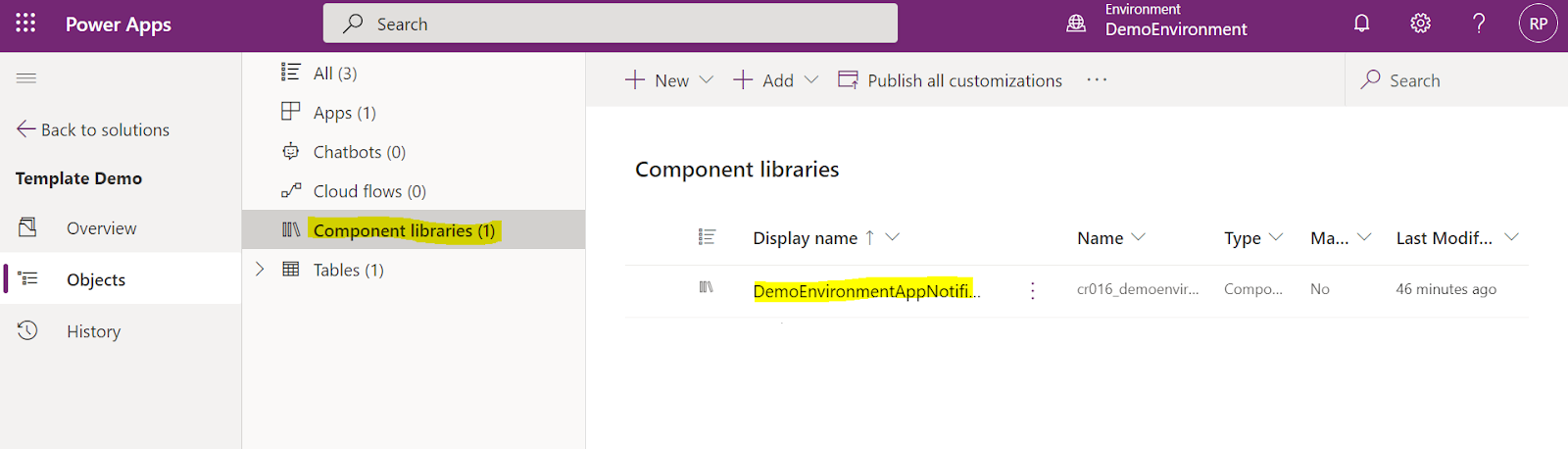
Task: Click Publish all customizations
Action: [950, 80]
